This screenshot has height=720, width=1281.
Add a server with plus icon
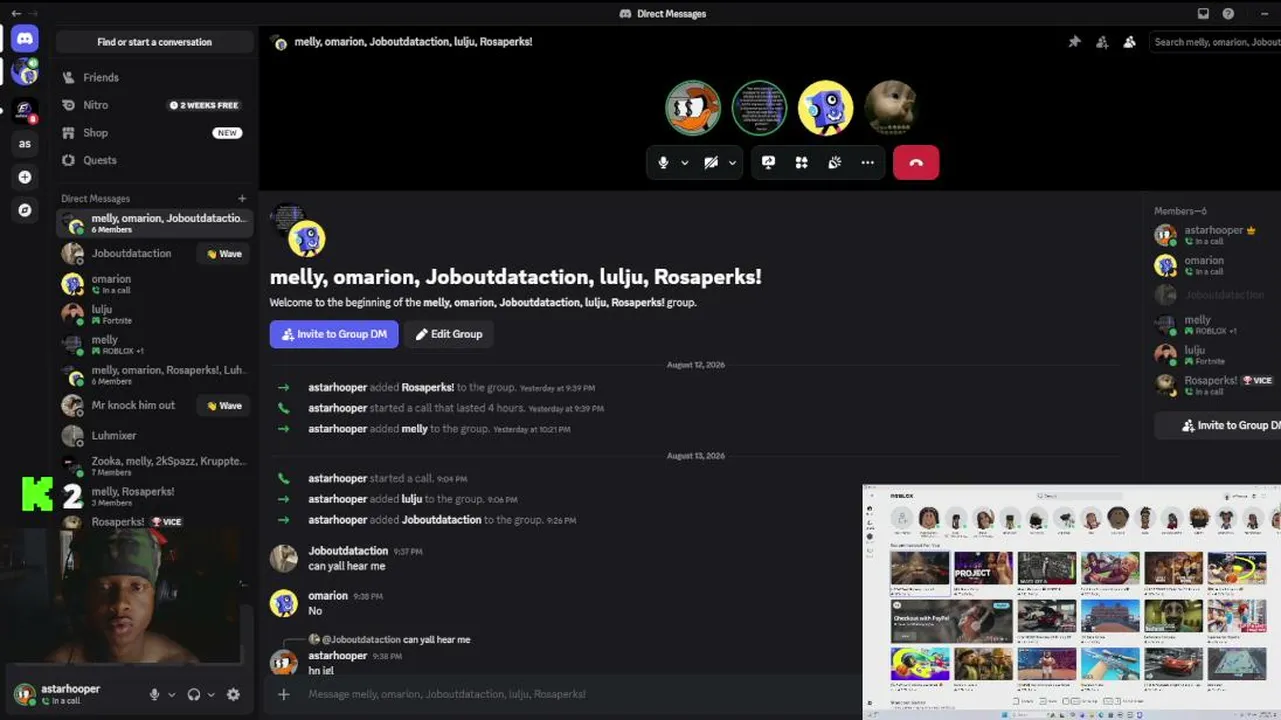pos(25,177)
